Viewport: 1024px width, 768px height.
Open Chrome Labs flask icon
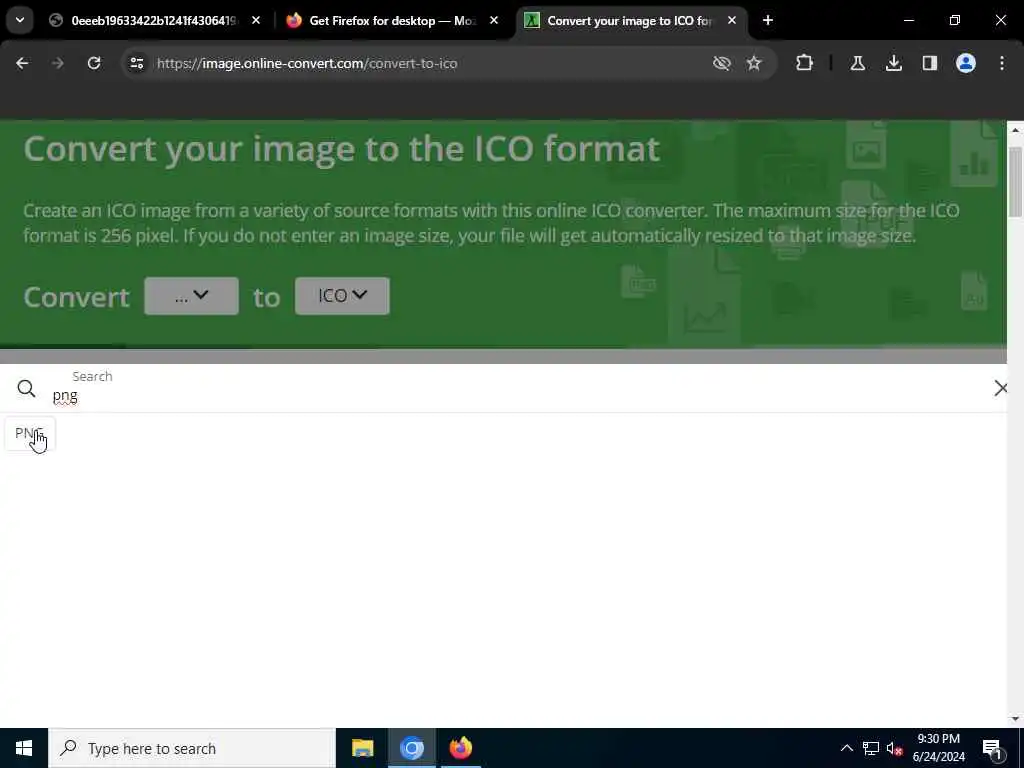857,63
